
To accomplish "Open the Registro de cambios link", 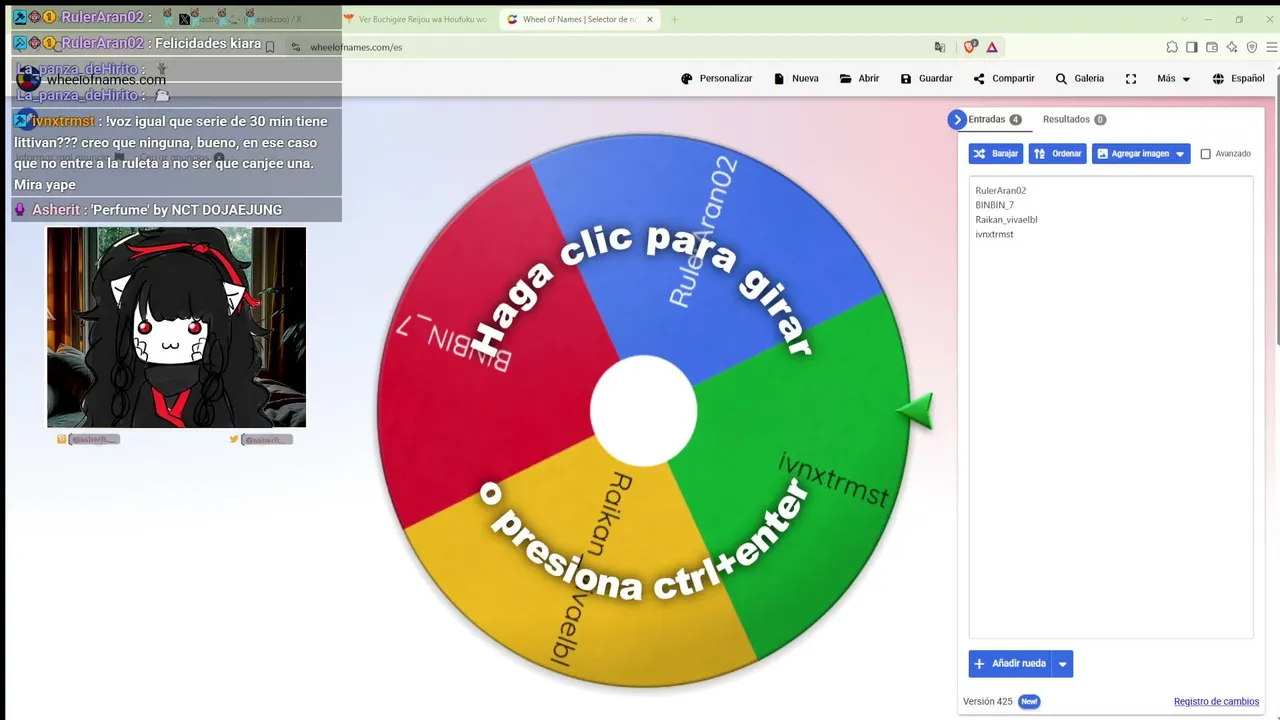I will point(1216,702).
